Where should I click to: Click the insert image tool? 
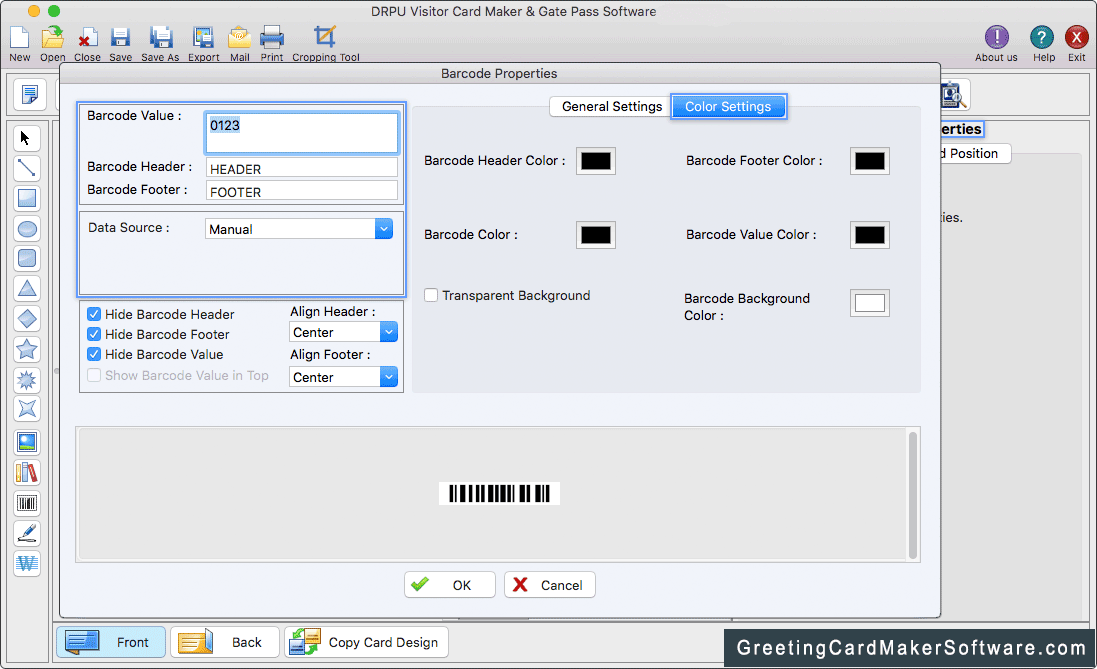pyautogui.click(x=27, y=442)
